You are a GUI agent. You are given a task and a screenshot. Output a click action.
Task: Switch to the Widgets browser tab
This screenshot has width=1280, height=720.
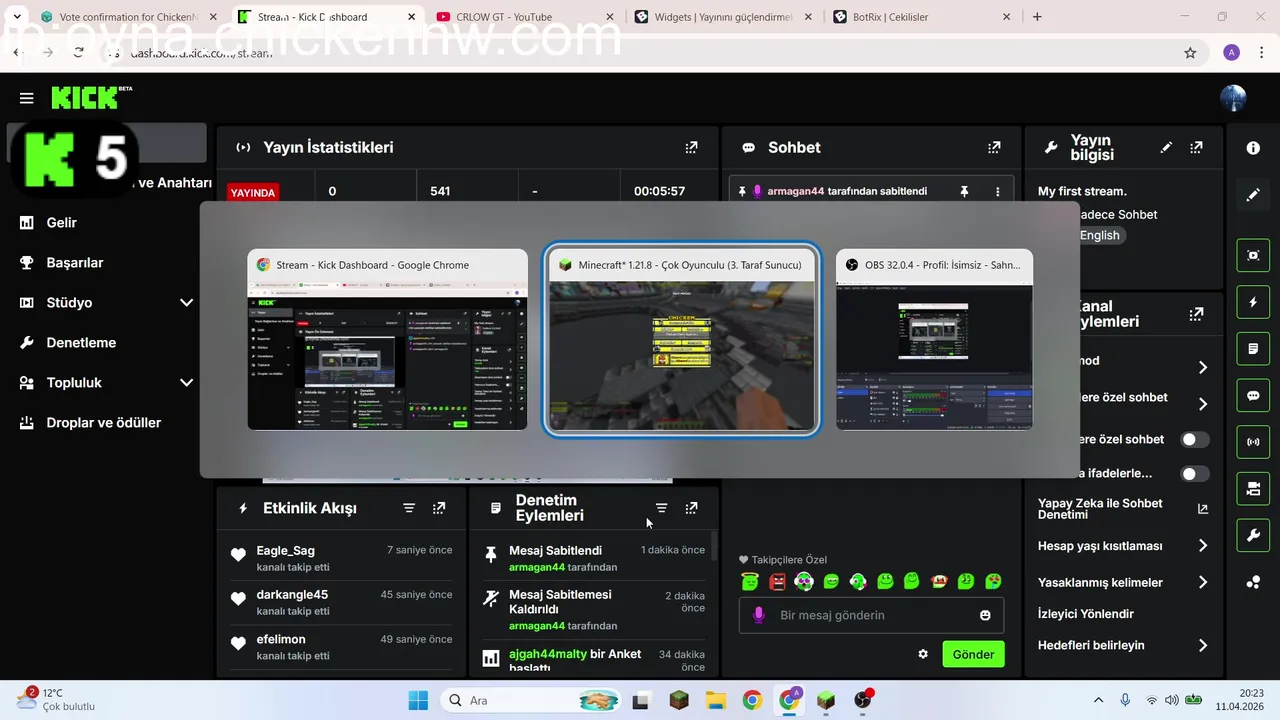[722, 17]
